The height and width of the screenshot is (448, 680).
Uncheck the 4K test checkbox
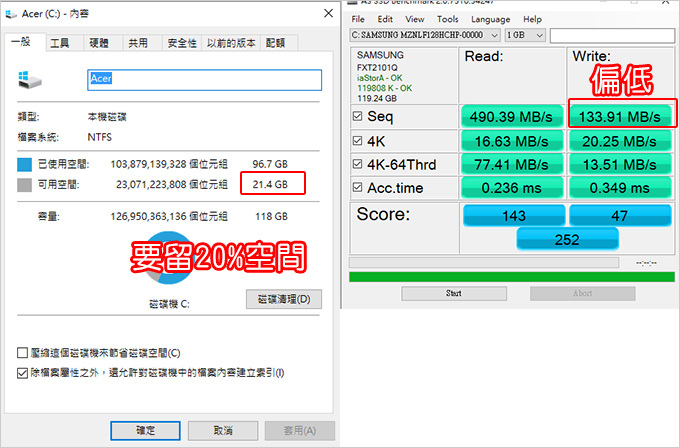click(357, 141)
